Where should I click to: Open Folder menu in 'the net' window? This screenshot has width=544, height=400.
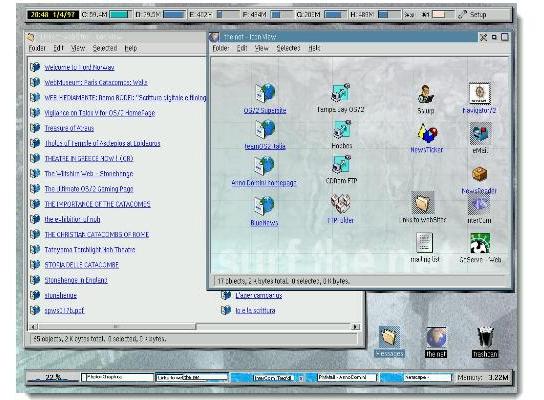tap(220, 48)
